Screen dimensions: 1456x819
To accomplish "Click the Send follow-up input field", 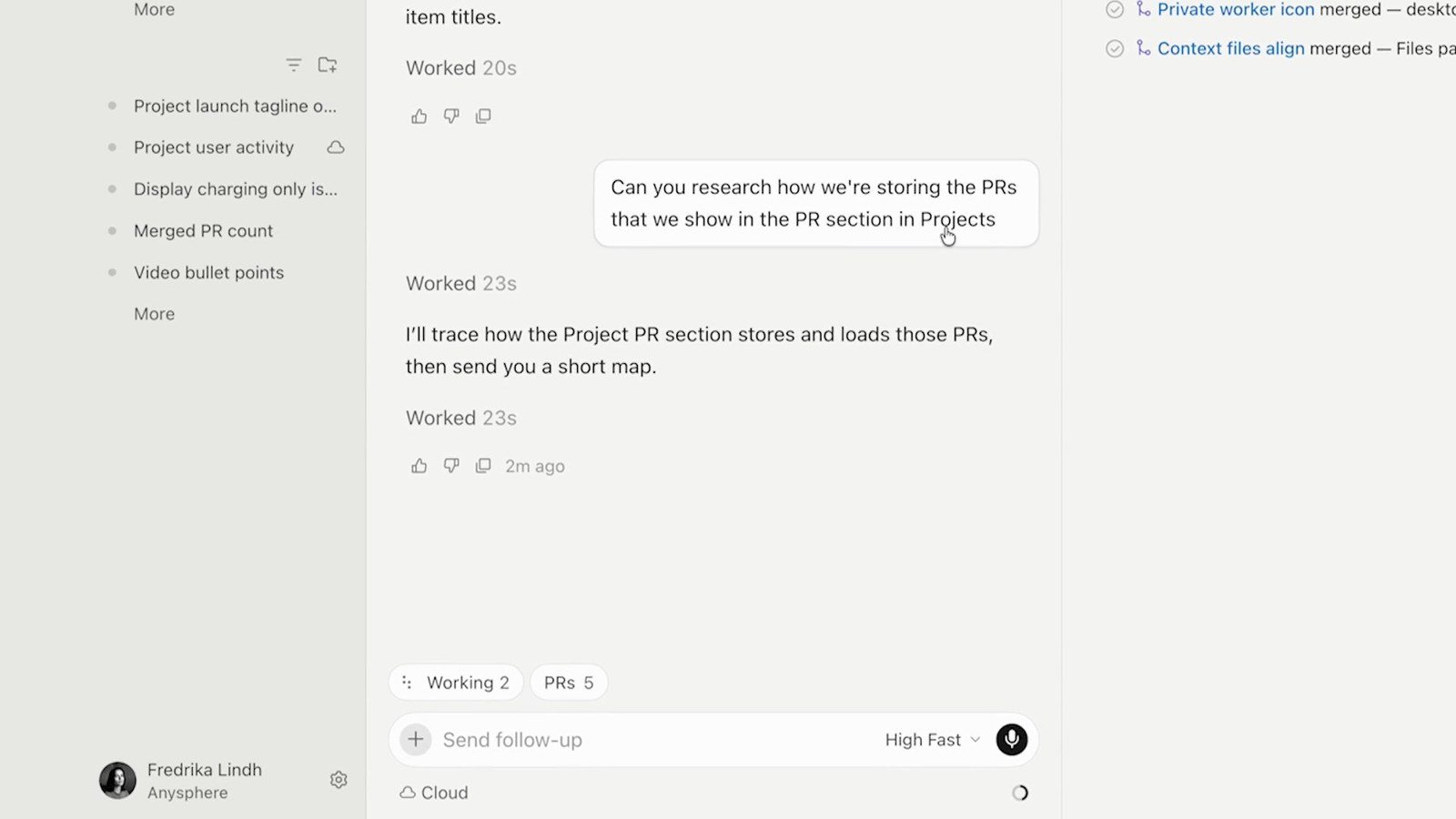I will 655,740.
